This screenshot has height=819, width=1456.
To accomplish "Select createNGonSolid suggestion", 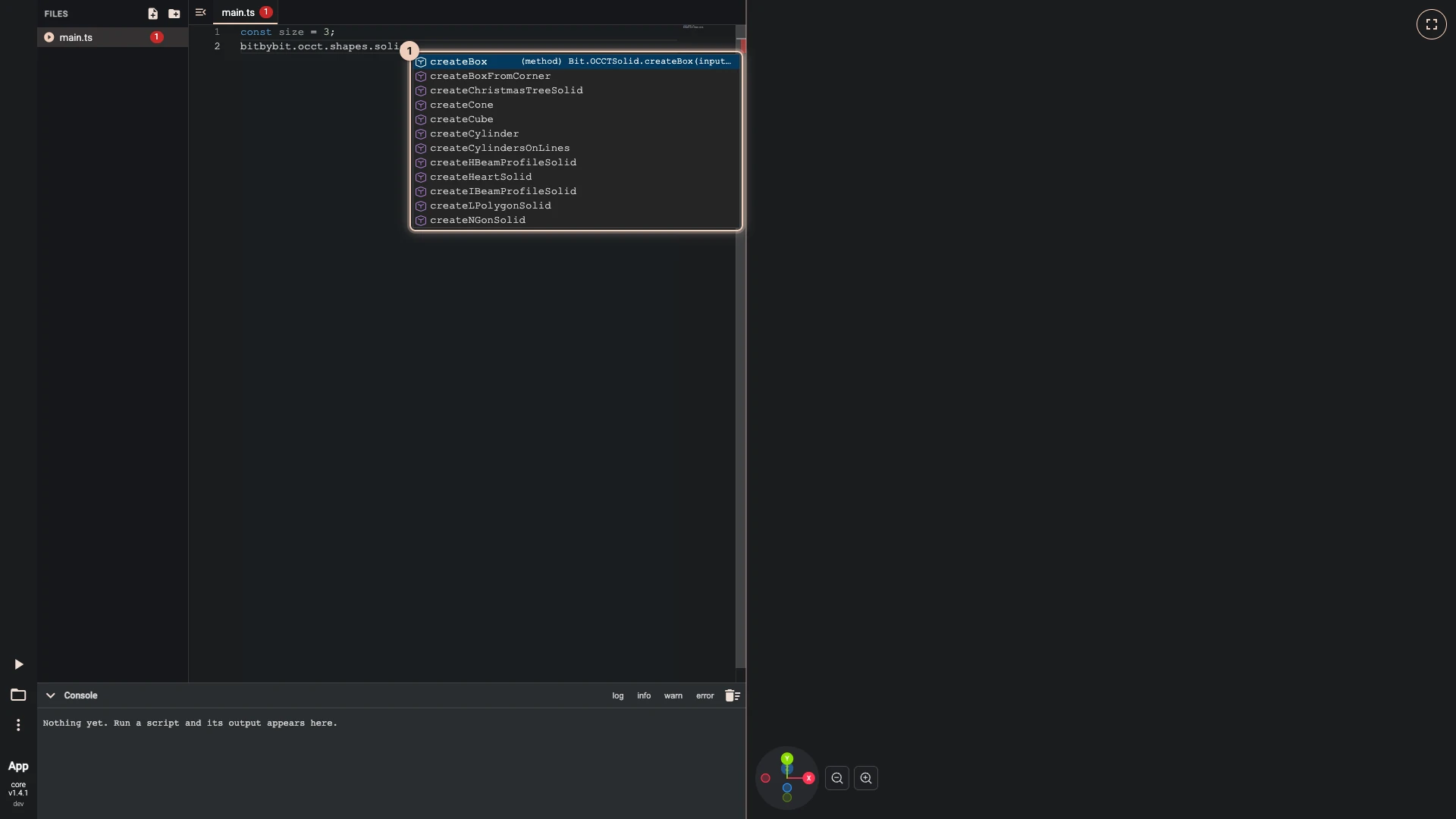I will (x=576, y=220).
